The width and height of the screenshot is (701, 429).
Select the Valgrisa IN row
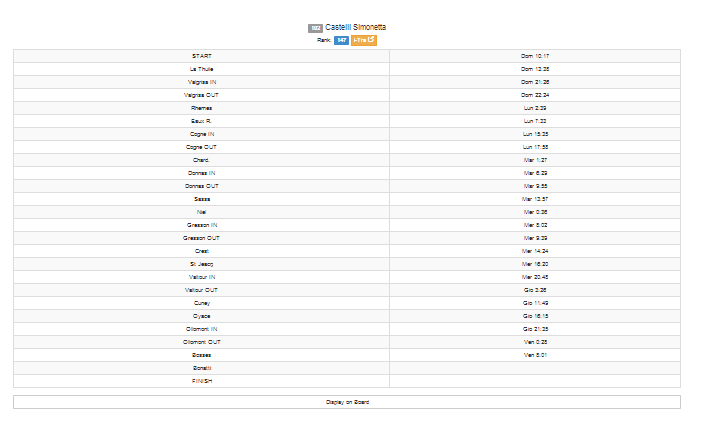[x=347, y=82]
